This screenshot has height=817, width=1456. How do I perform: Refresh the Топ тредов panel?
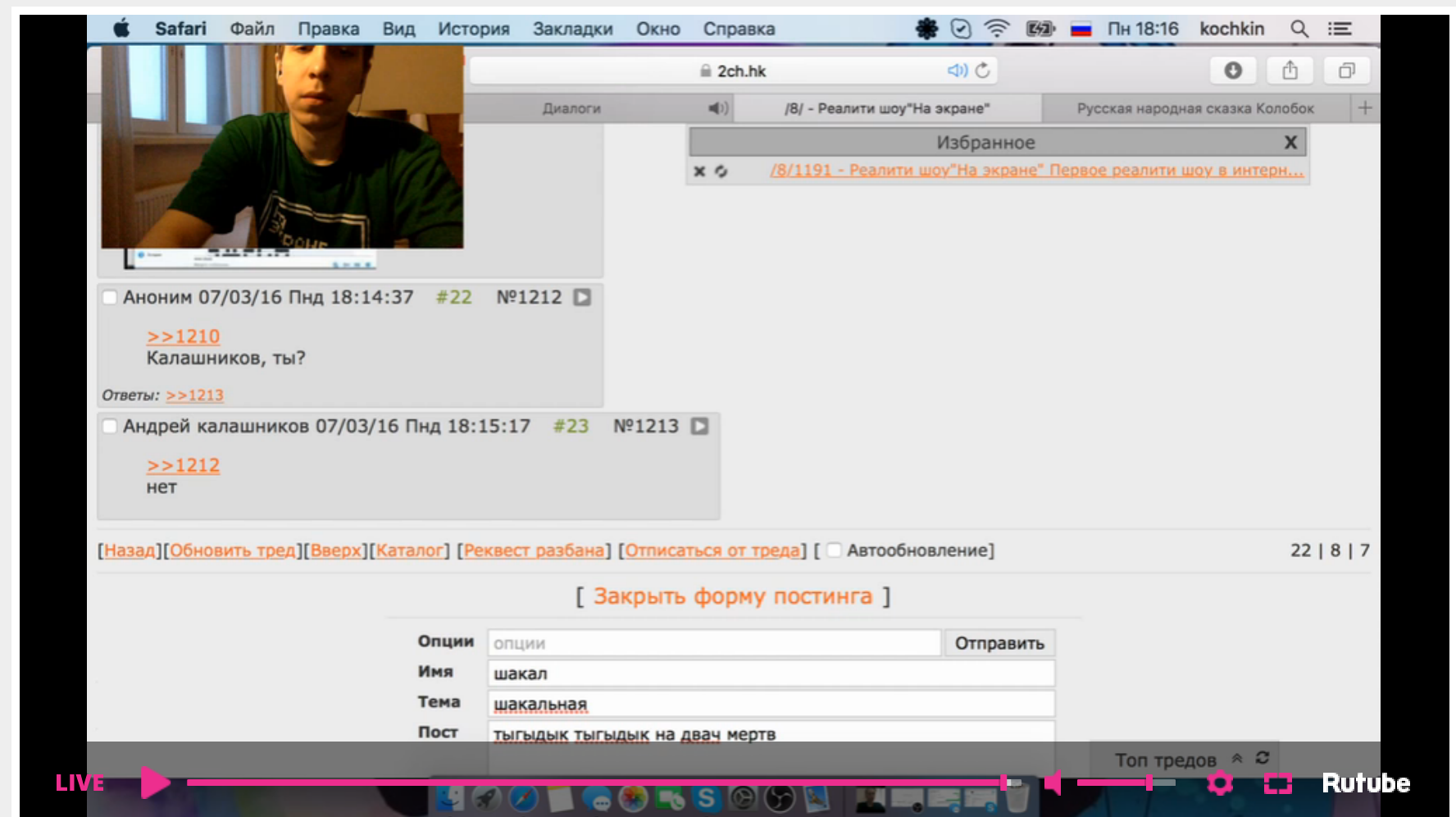click(1263, 758)
